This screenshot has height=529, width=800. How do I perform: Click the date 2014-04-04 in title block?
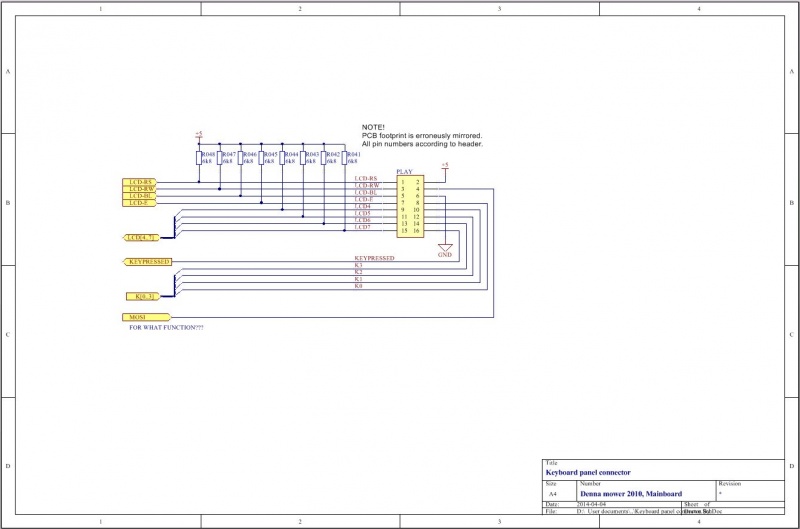(591, 504)
